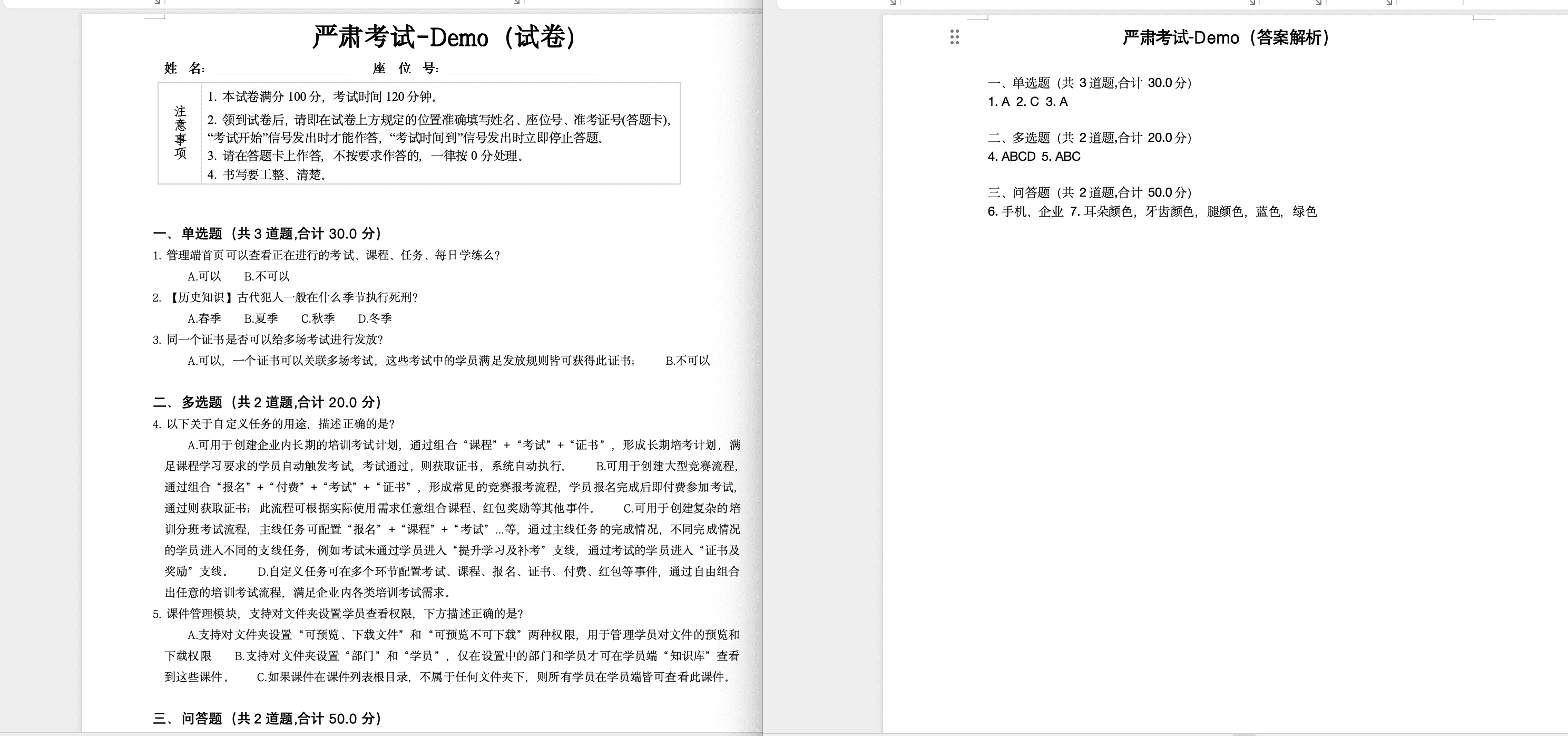Click question 2 about 古代犯人执行死刑季节
The width and height of the screenshot is (1568, 736).
286,298
